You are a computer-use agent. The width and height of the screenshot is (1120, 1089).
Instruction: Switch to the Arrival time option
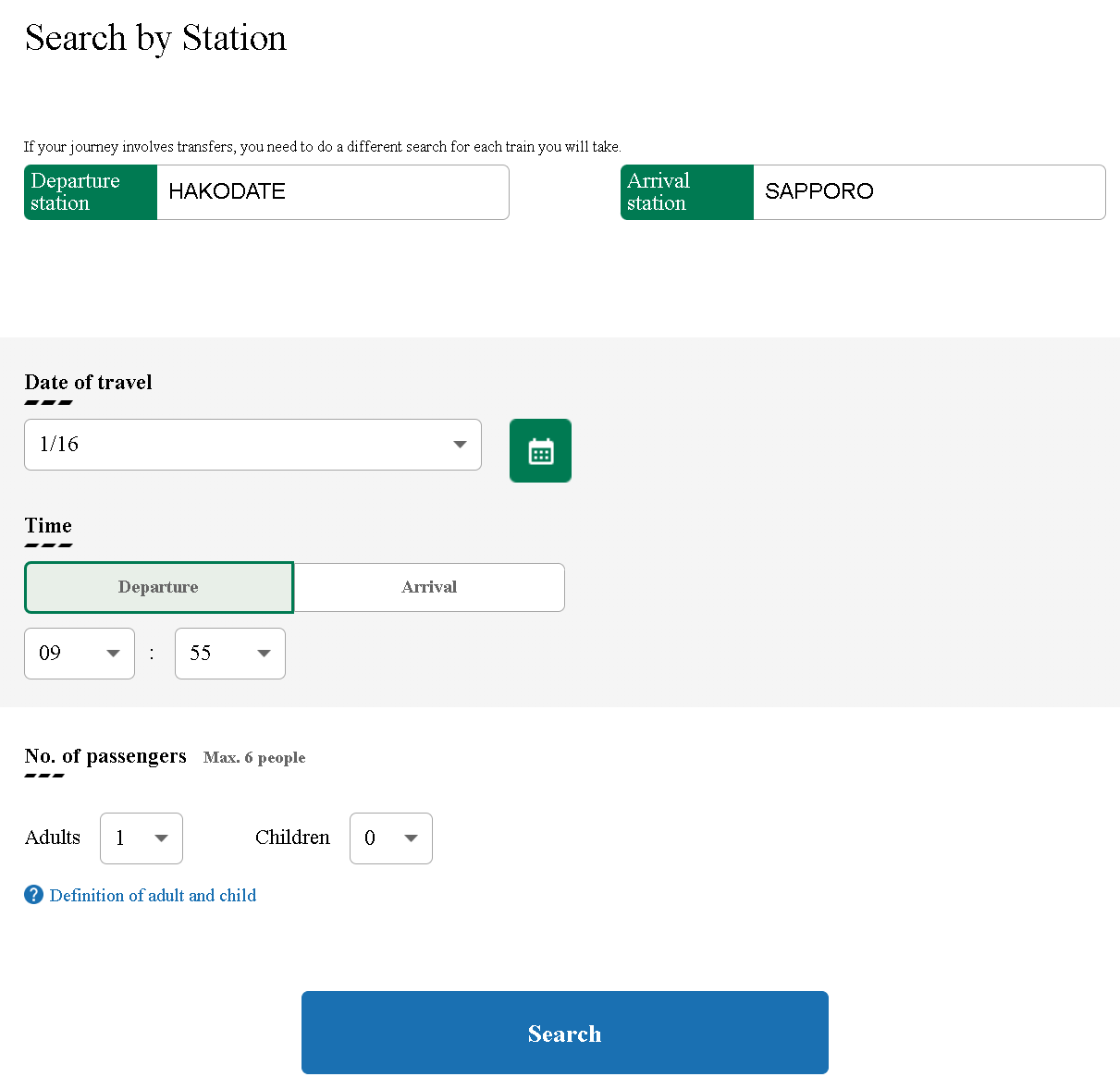pos(429,587)
